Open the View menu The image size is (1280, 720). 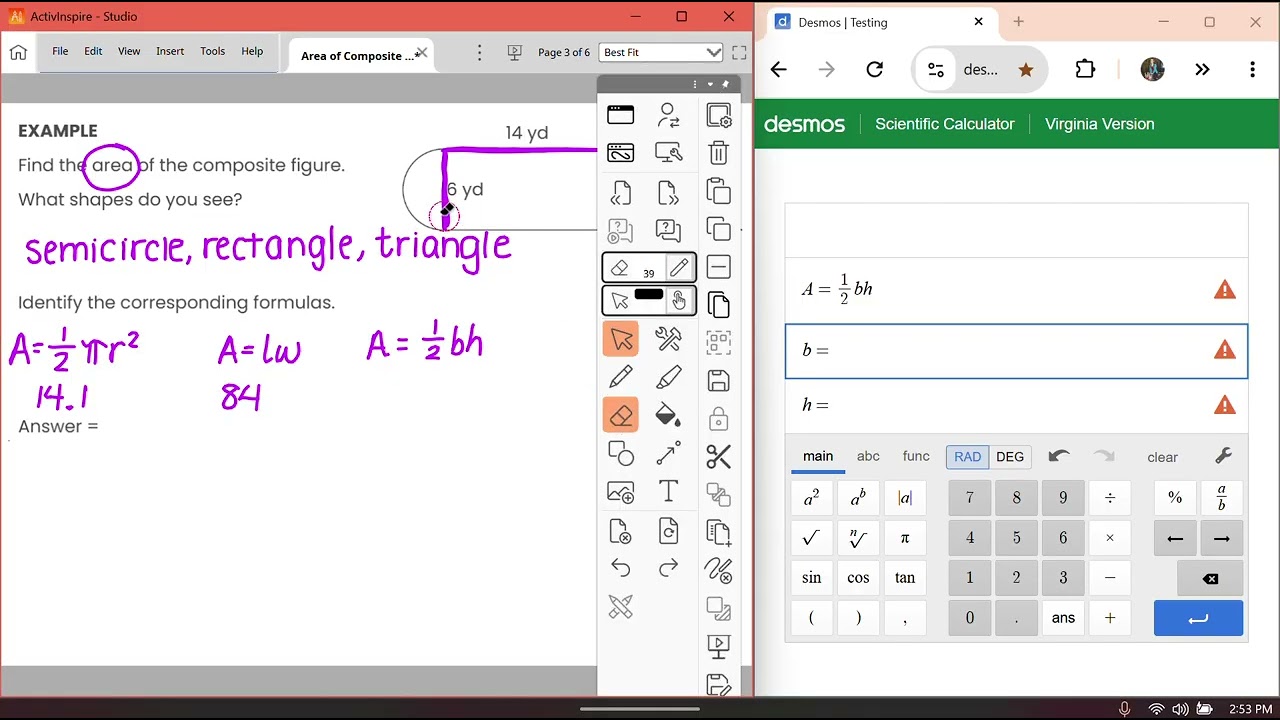point(129,51)
